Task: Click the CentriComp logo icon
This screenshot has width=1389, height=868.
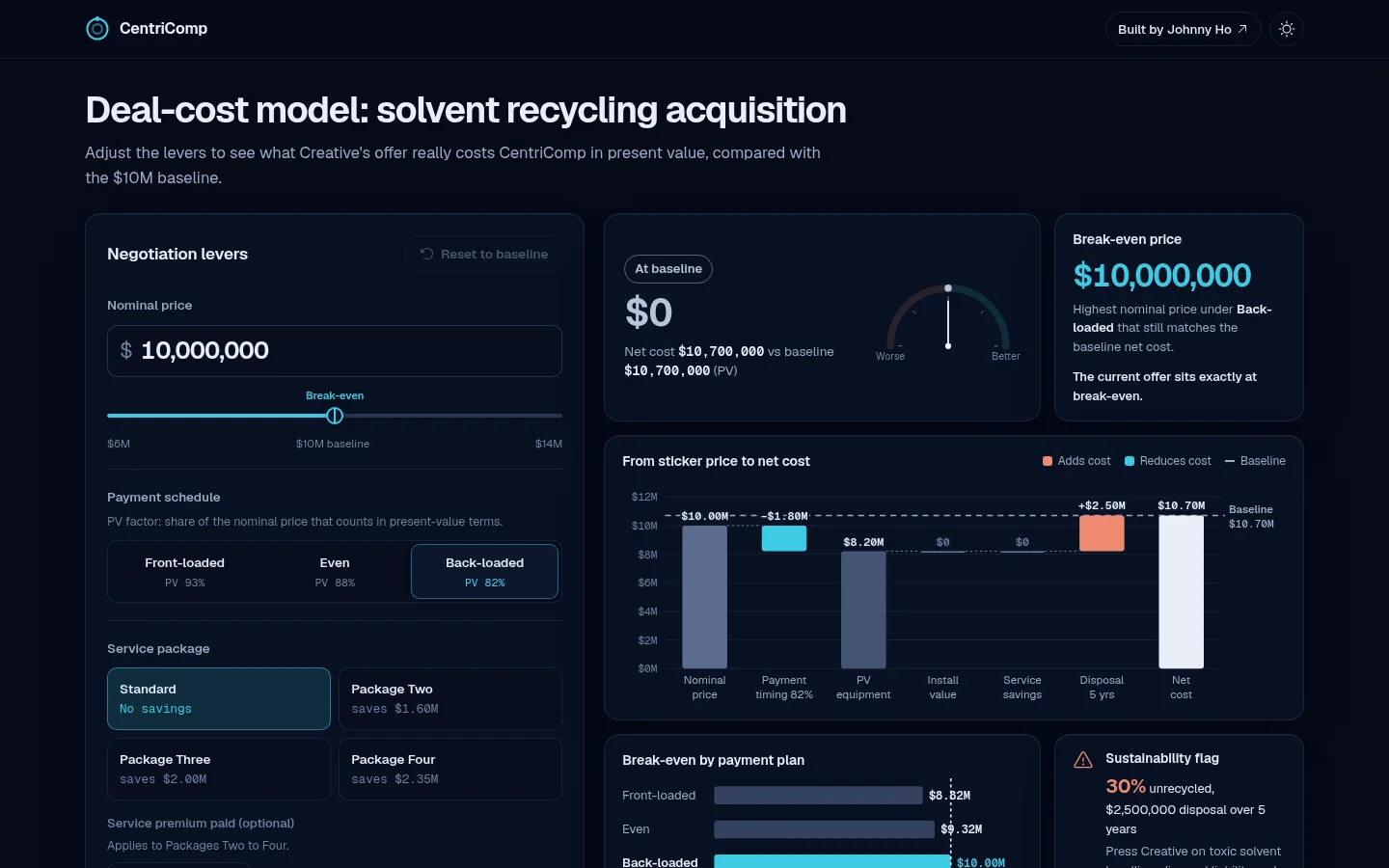Action: tap(97, 29)
